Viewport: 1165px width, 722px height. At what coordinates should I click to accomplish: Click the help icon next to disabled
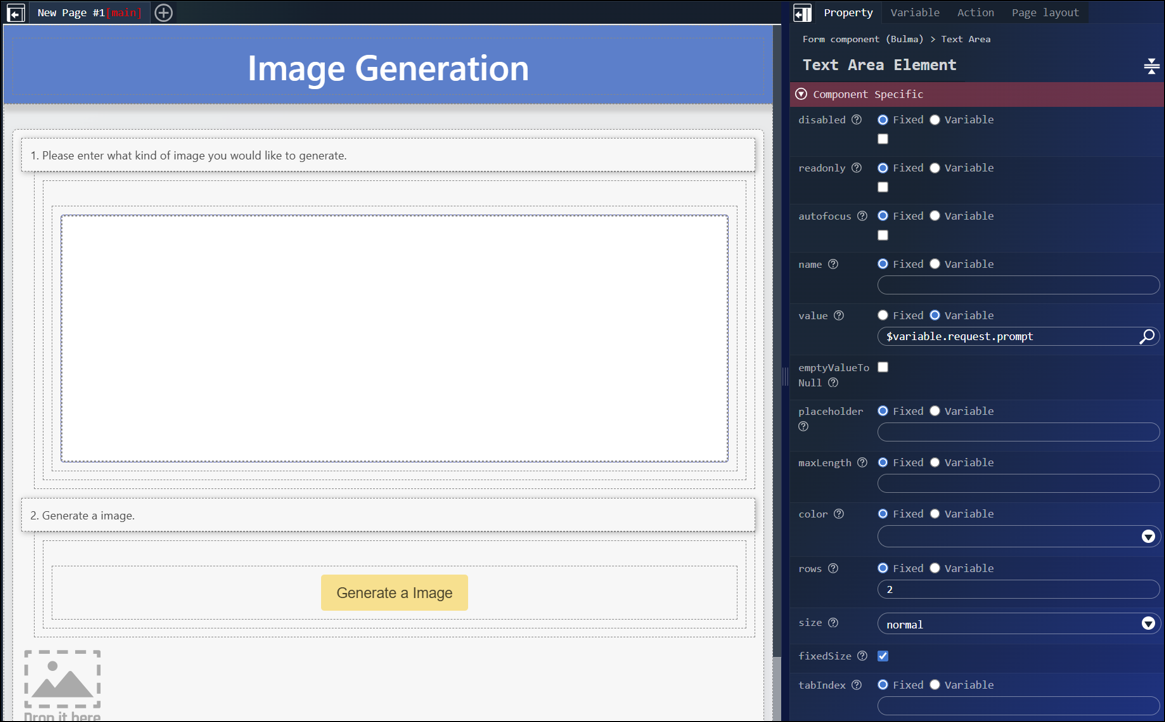856,120
